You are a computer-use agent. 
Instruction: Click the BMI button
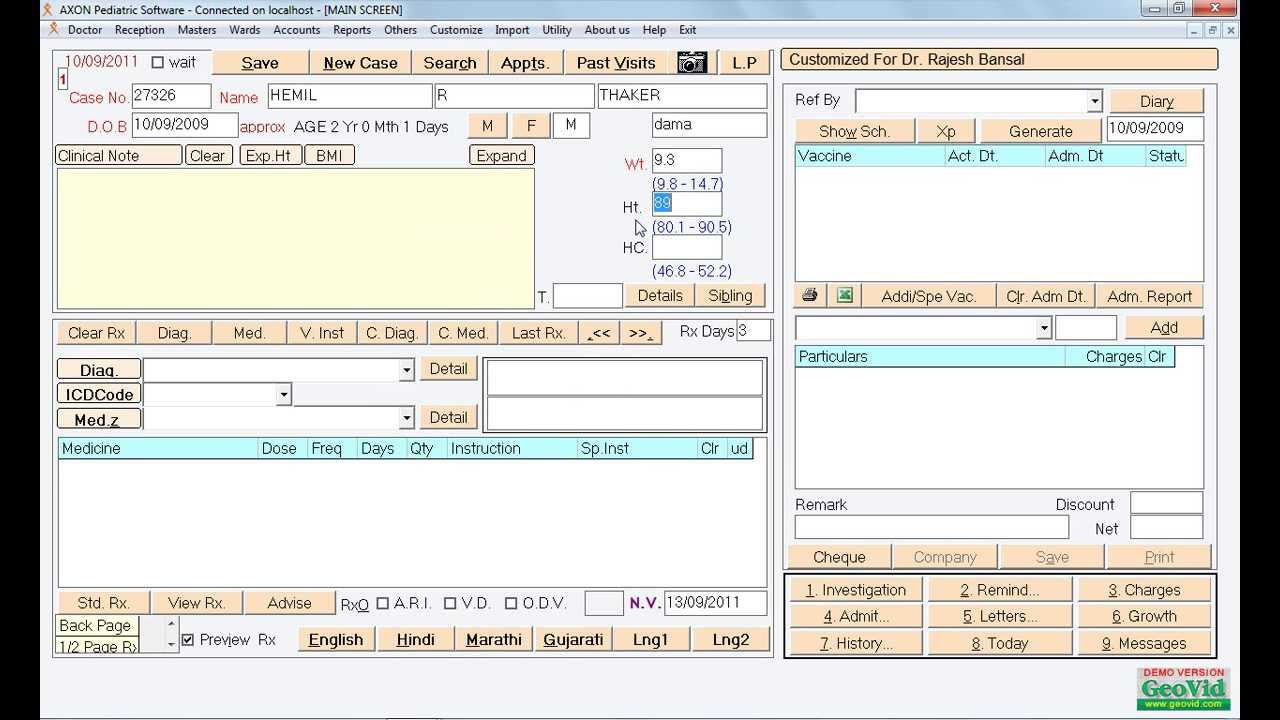point(329,156)
